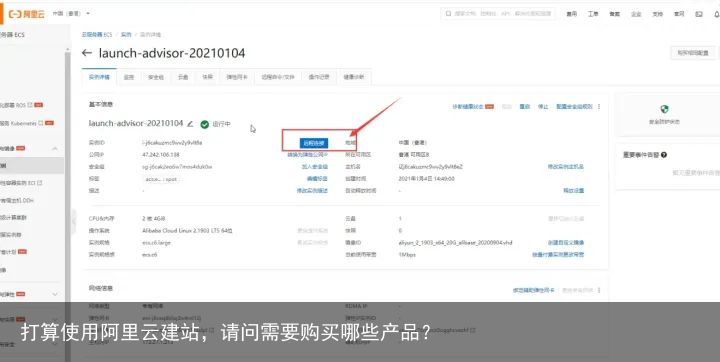Image resolution: width=720 pixels, height=362 pixels.
Task: Click the search magnifier icon in top bar
Action: click(448, 14)
